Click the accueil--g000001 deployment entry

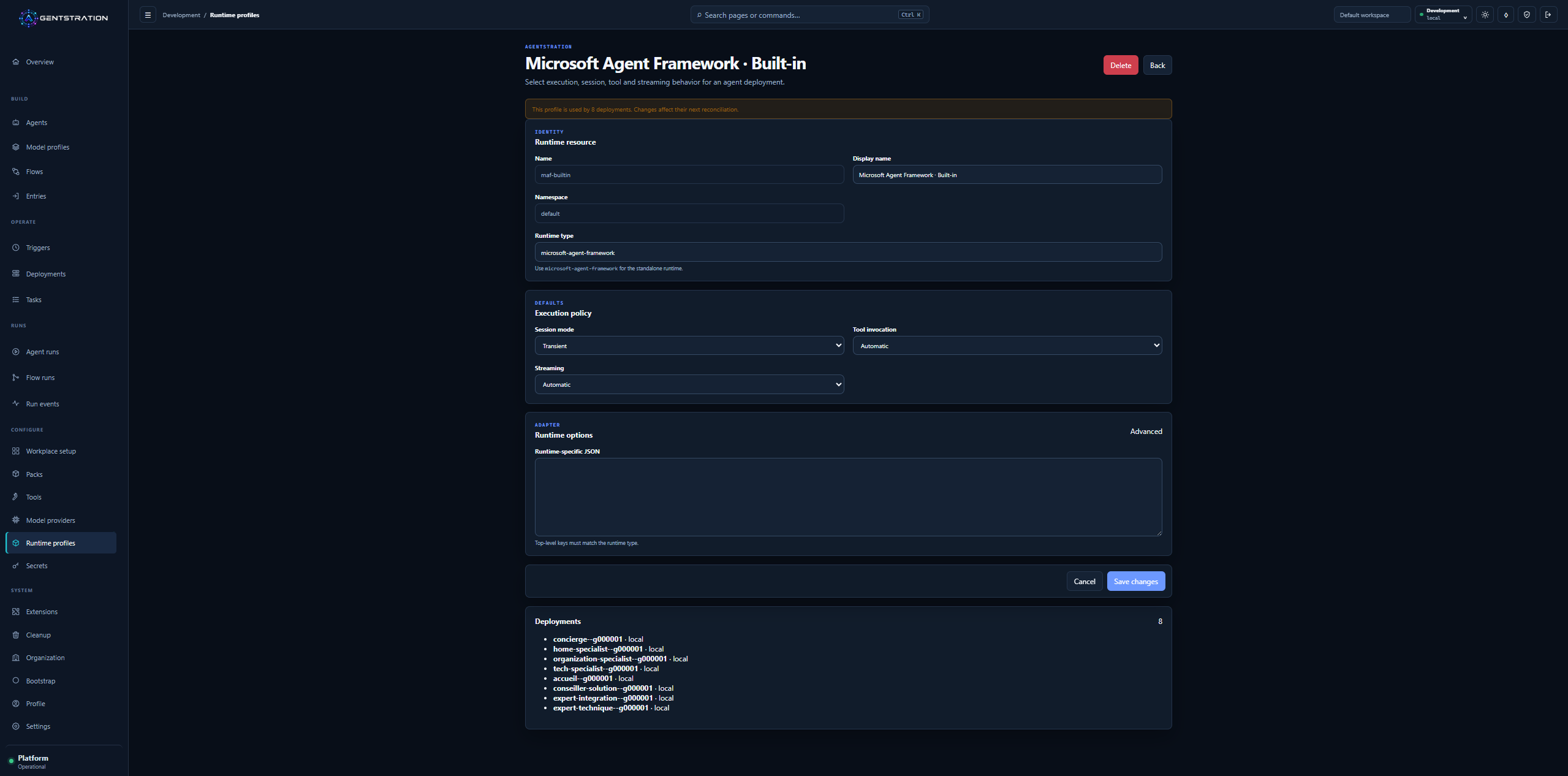click(593, 678)
